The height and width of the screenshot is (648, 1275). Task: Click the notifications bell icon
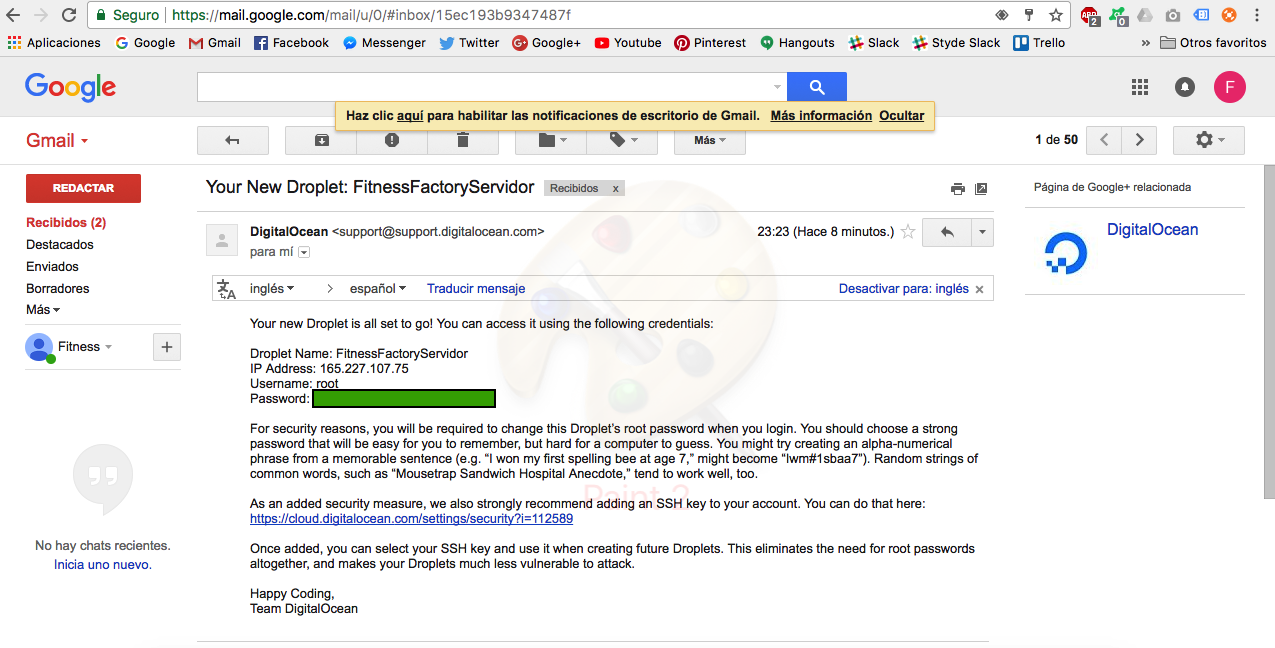click(x=1185, y=87)
